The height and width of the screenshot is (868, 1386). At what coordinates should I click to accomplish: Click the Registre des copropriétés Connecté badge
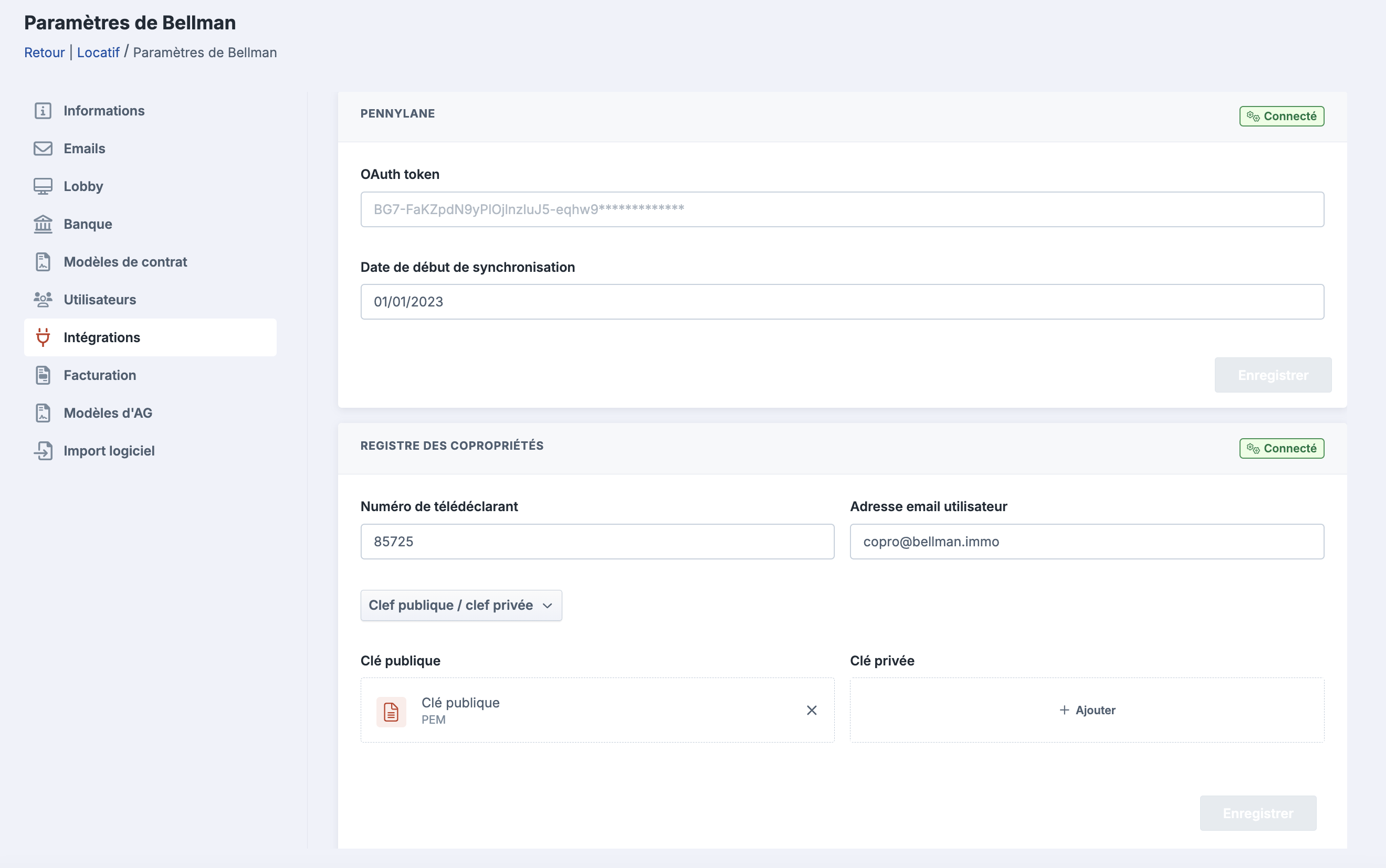click(1282, 448)
